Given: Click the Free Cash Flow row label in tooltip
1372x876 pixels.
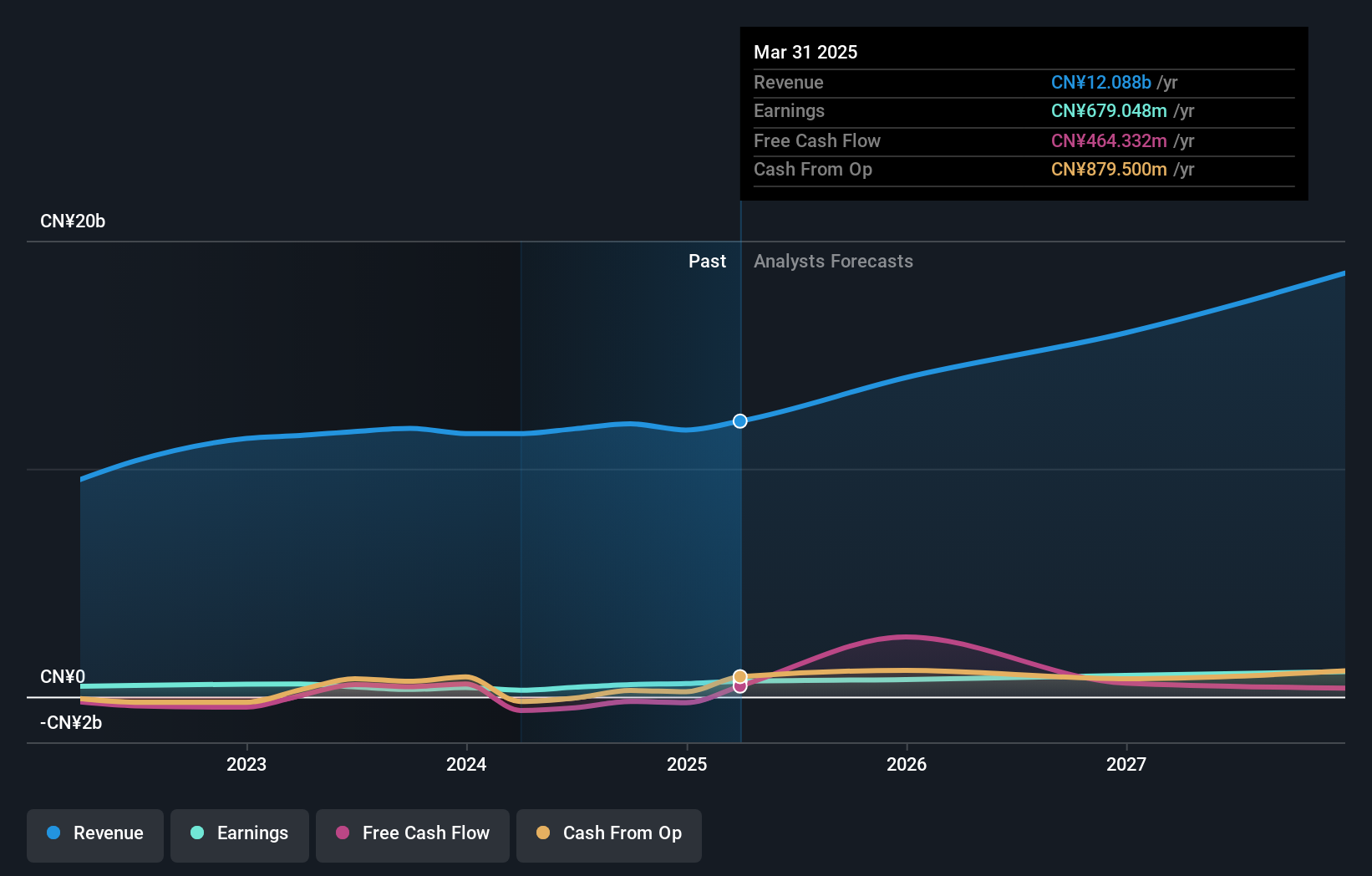Looking at the screenshot, I should (x=817, y=141).
